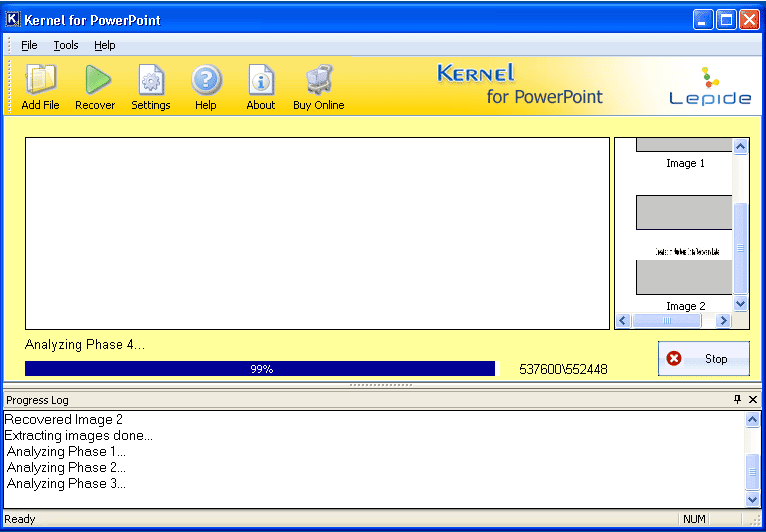Click the 'Analyzing Phase 1...' log entry

click(x=66, y=451)
